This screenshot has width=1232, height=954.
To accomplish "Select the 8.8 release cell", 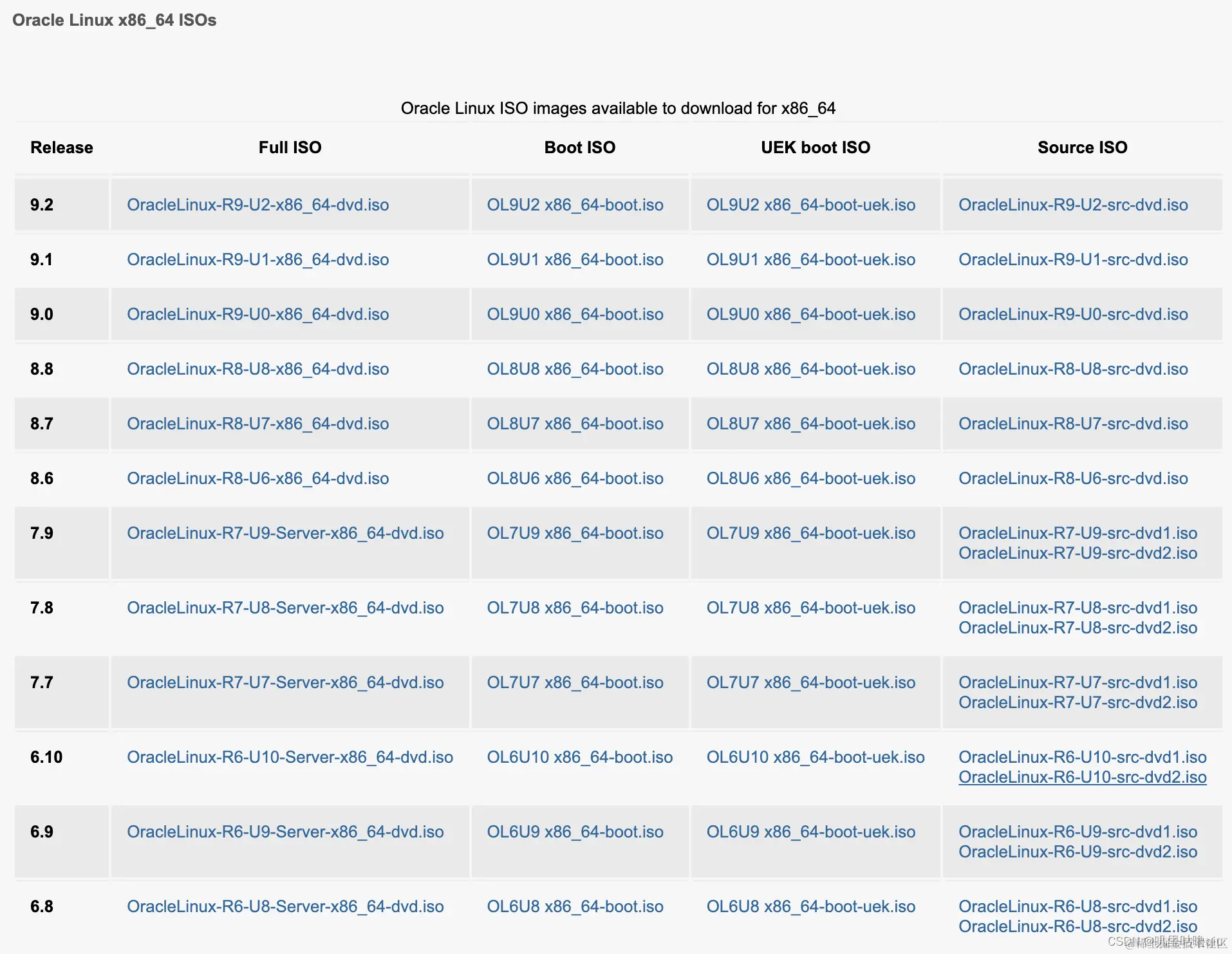I will [62, 369].
